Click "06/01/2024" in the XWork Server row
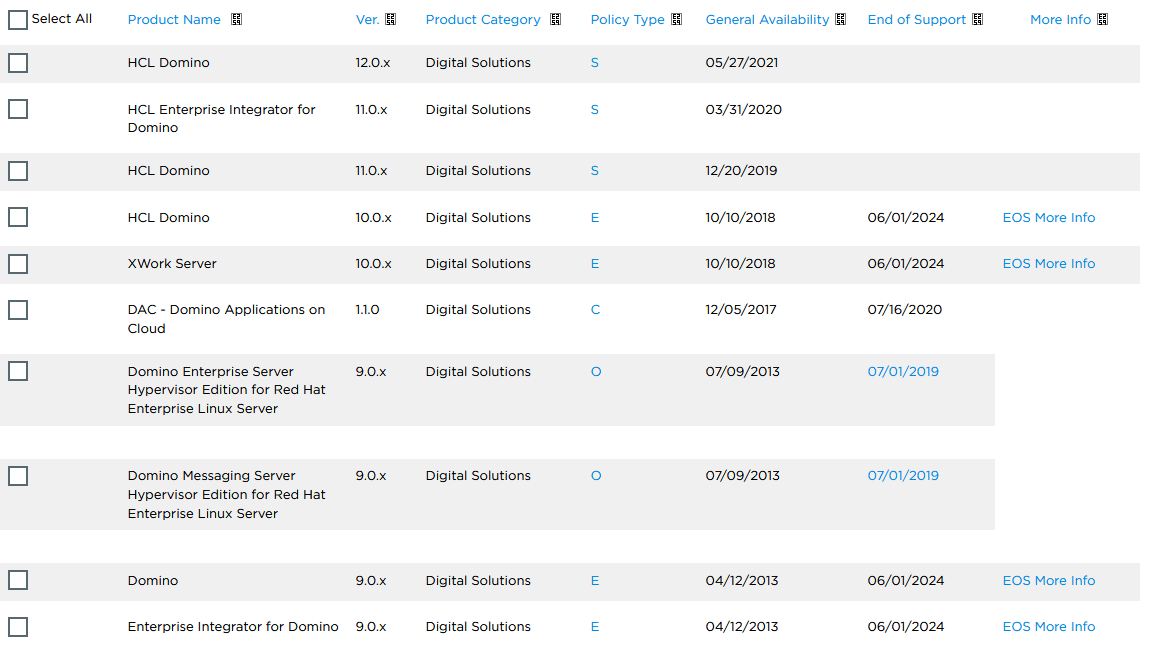 [x=906, y=264]
